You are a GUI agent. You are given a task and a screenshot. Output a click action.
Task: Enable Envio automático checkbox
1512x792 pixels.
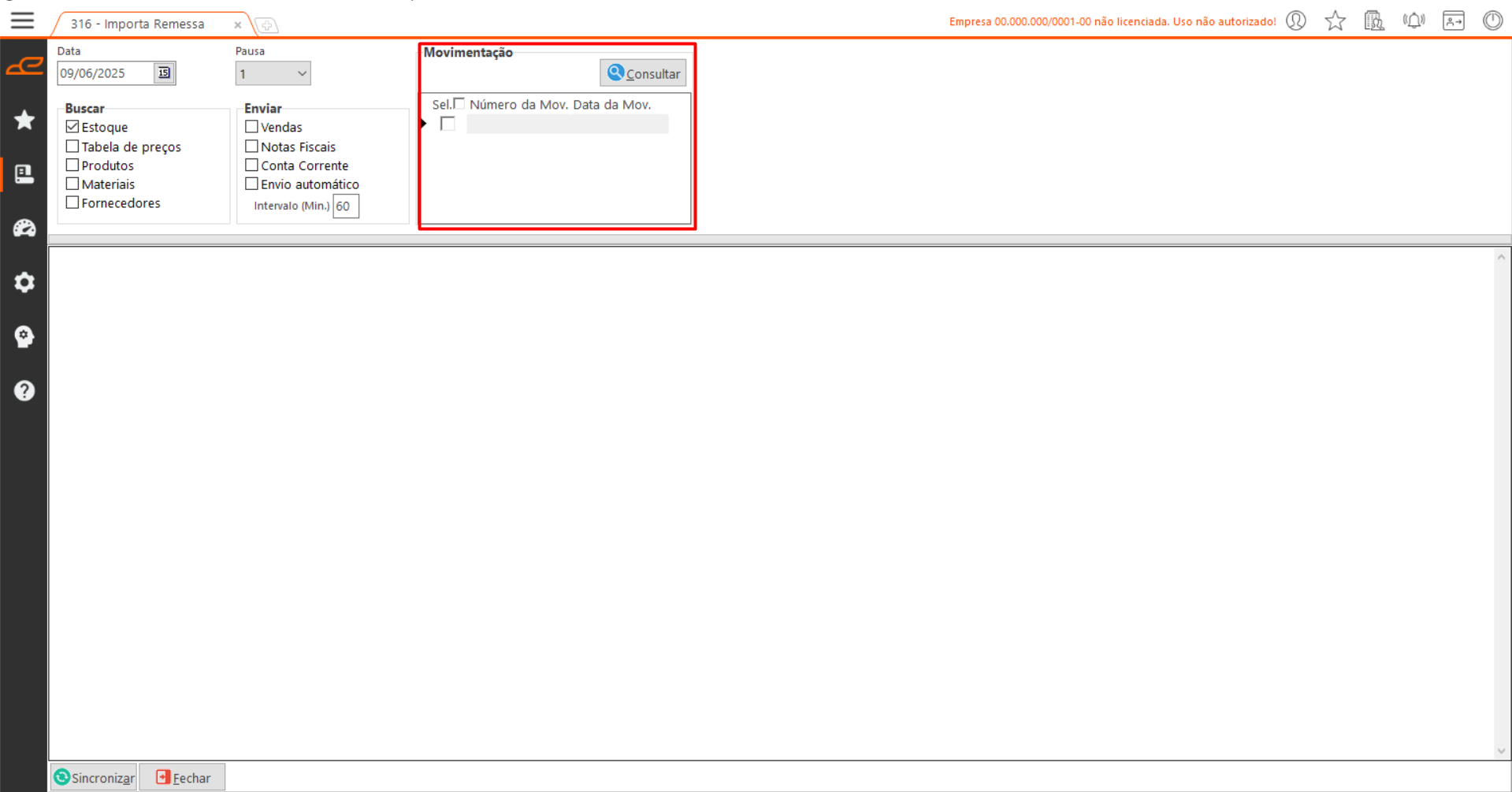click(252, 184)
